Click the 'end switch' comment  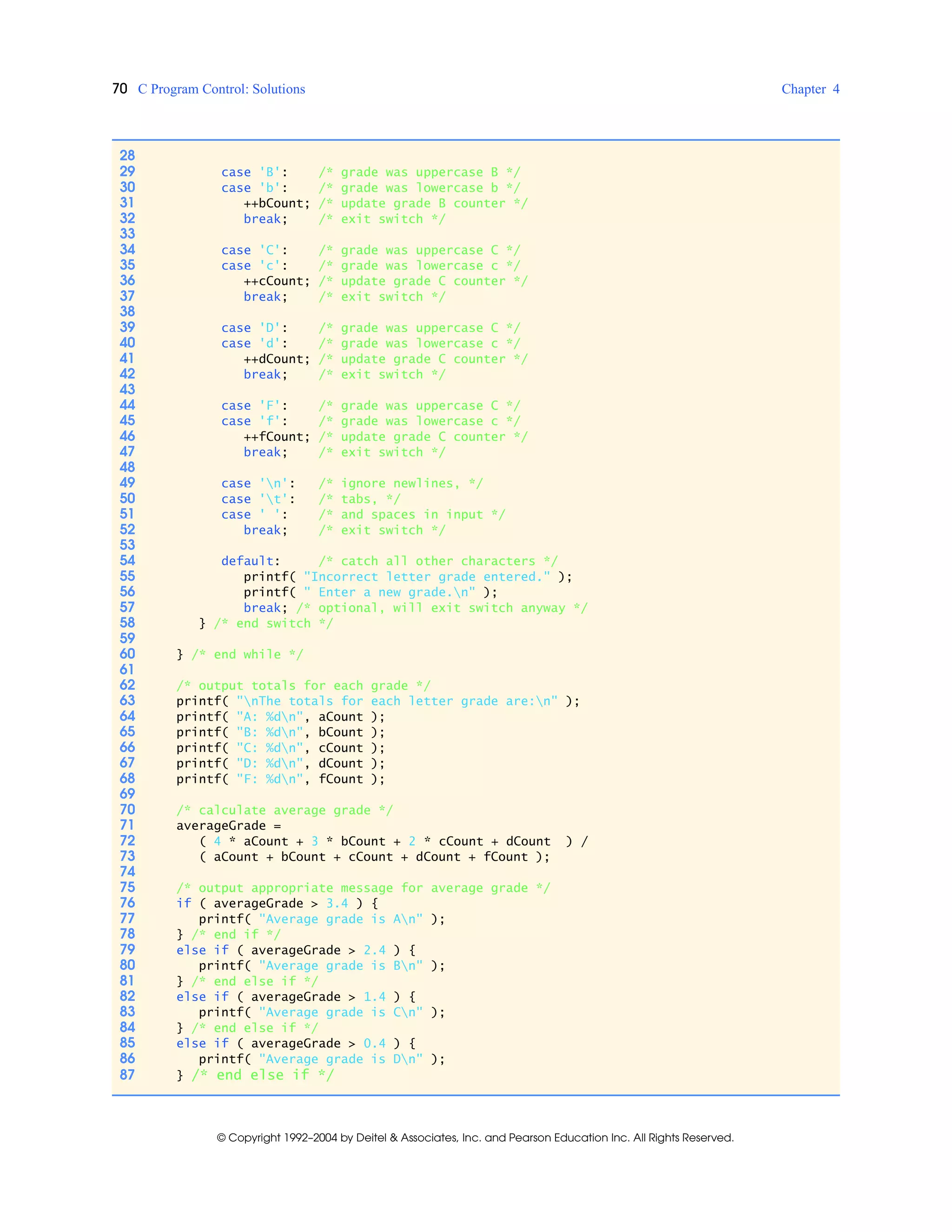tap(273, 624)
